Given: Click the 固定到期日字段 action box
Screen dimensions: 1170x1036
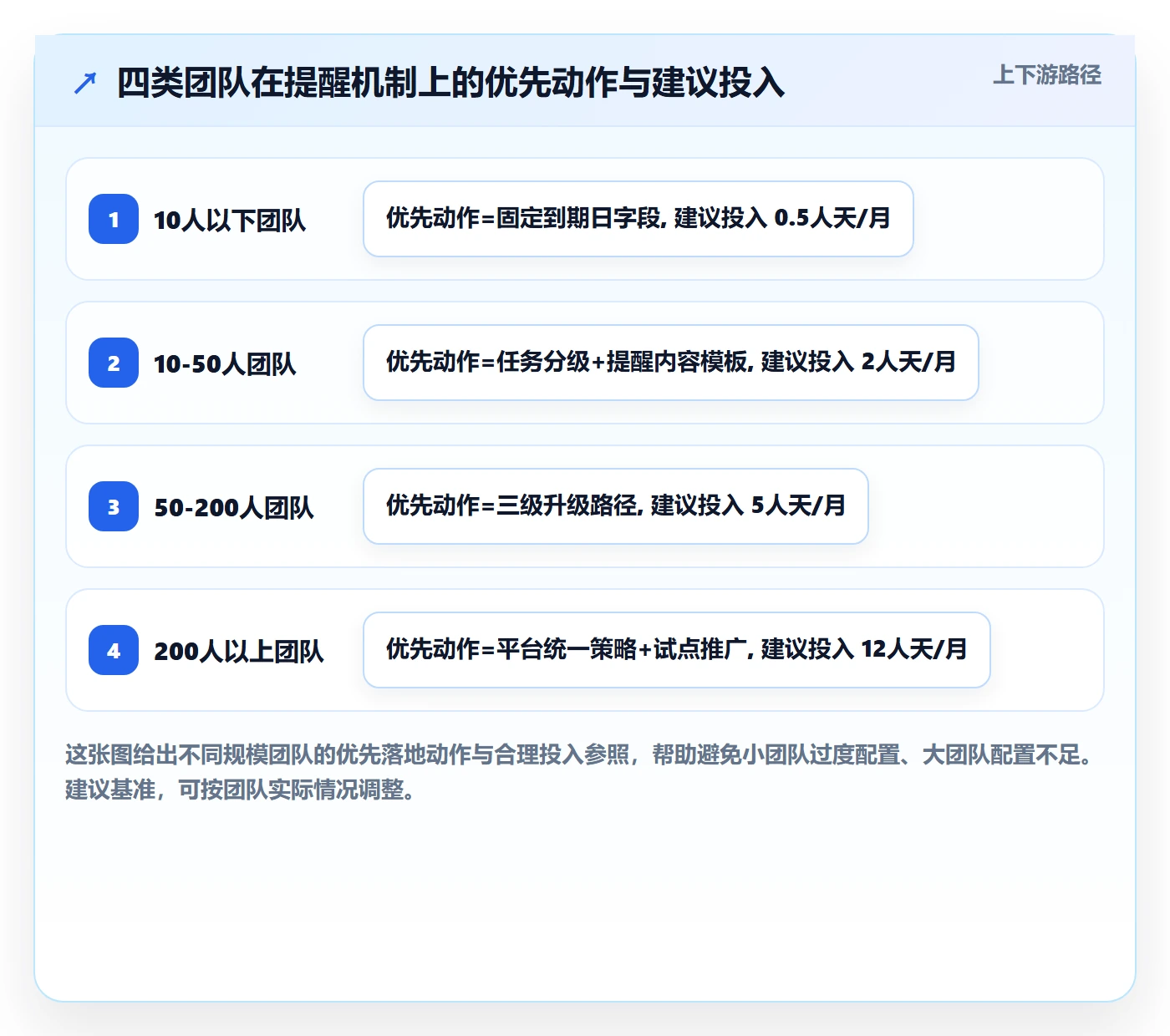Looking at the screenshot, I should [638, 219].
